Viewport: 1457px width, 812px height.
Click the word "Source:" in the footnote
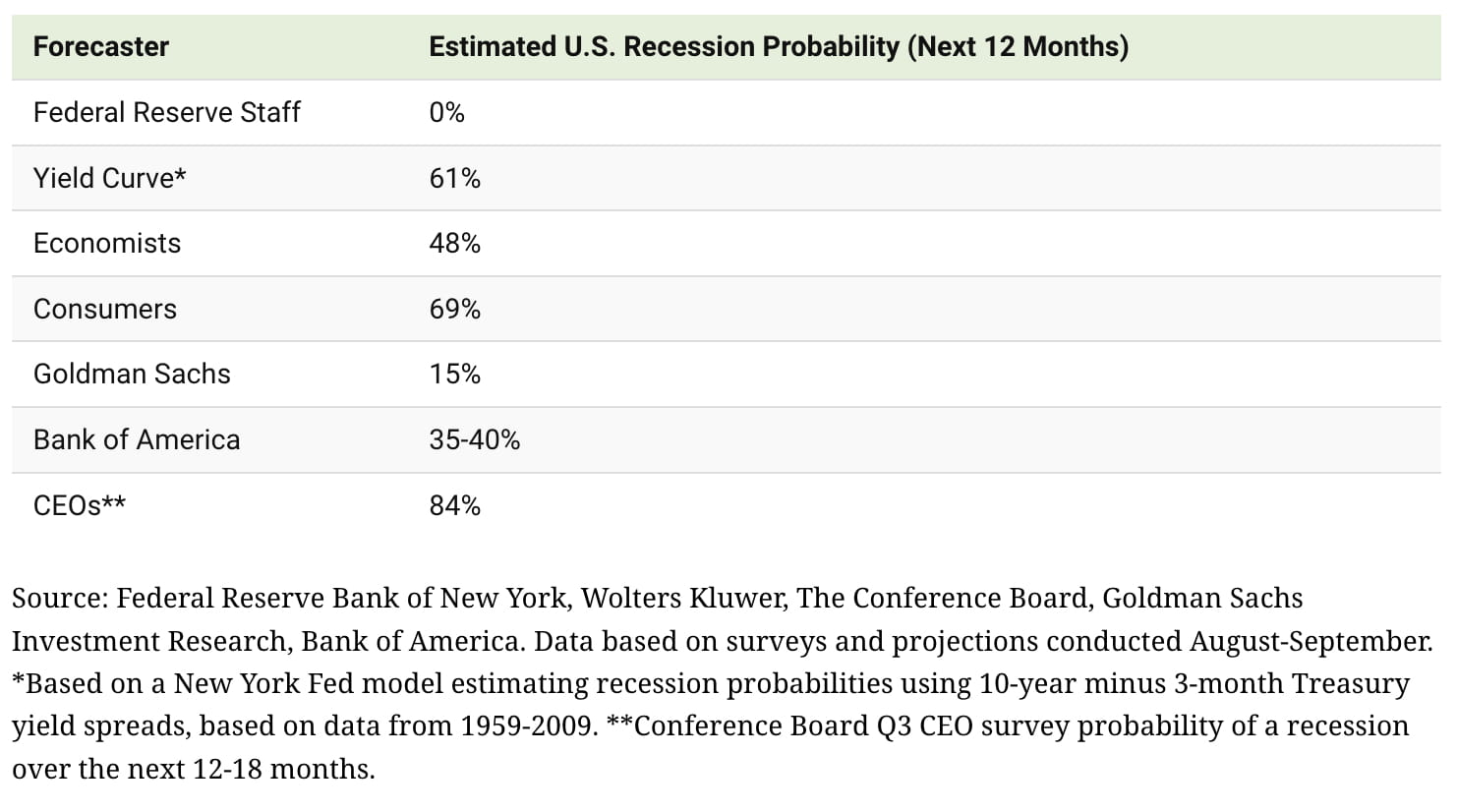[59, 598]
